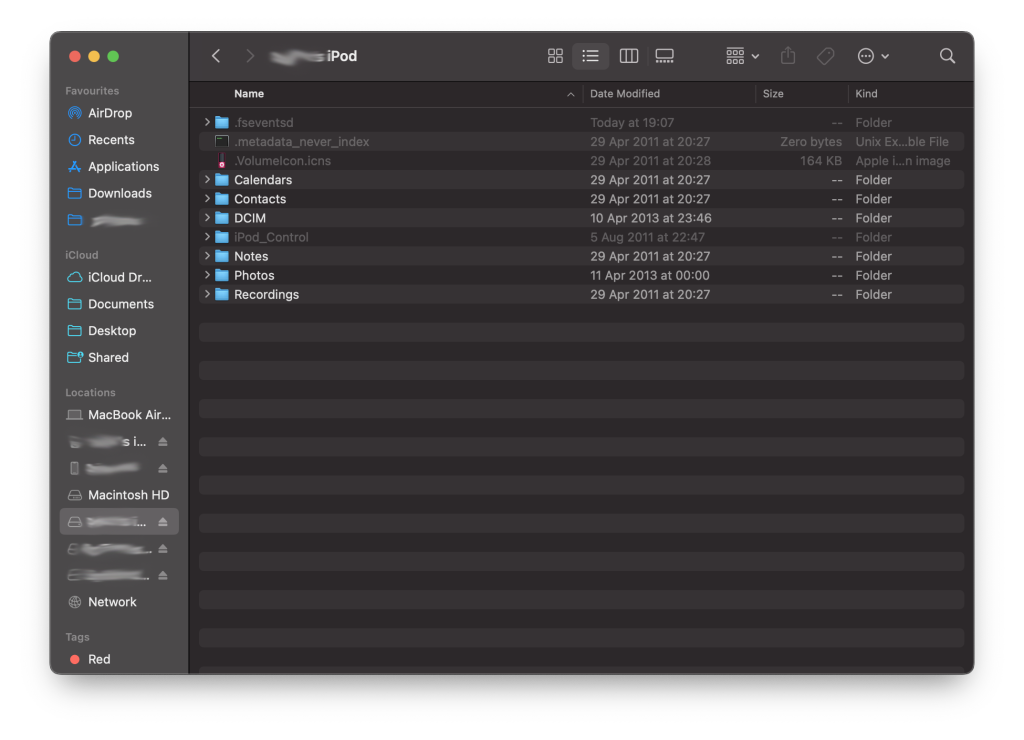The width and height of the screenshot is (1024, 740).
Task: Expand the Contacts folder
Action: coord(207,199)
